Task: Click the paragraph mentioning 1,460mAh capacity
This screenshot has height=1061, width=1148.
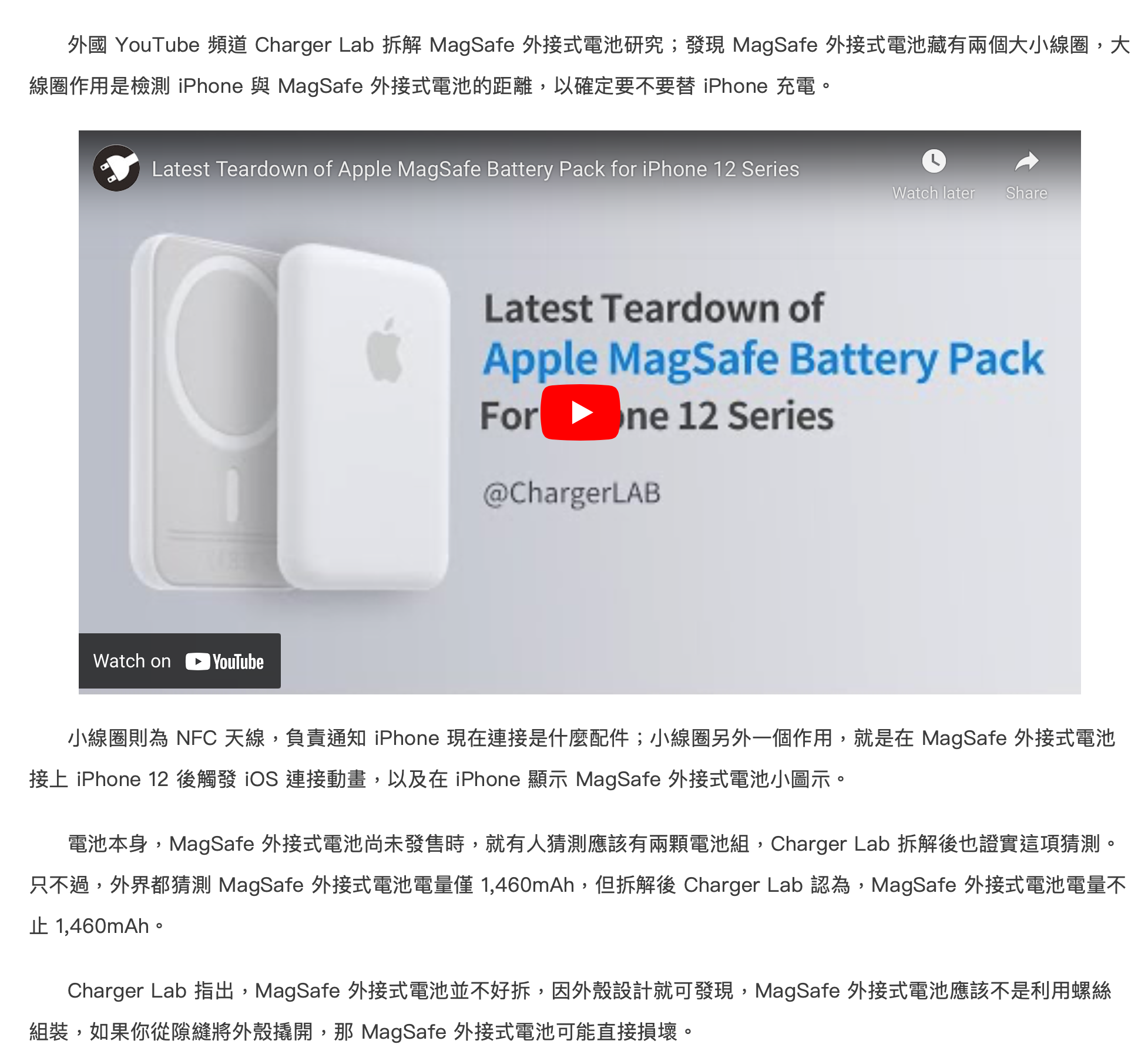Action: tap(578, 885)
